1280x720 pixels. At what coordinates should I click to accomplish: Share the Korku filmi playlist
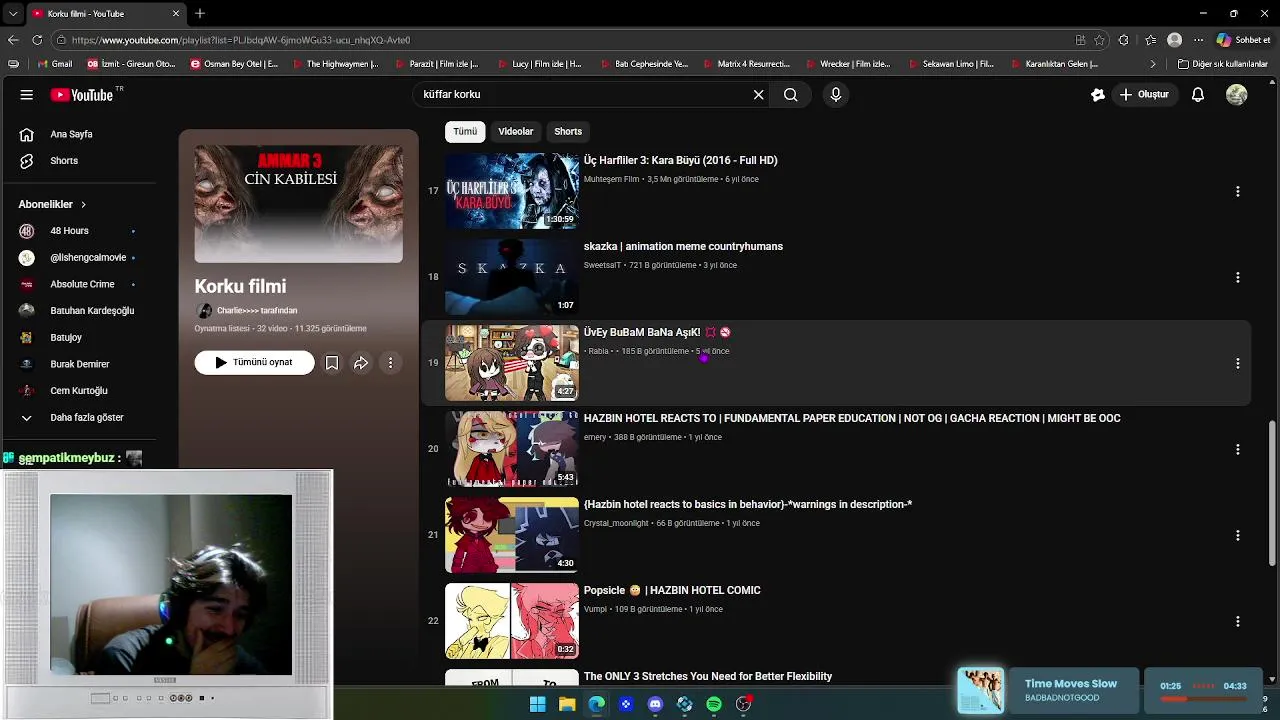361,363
